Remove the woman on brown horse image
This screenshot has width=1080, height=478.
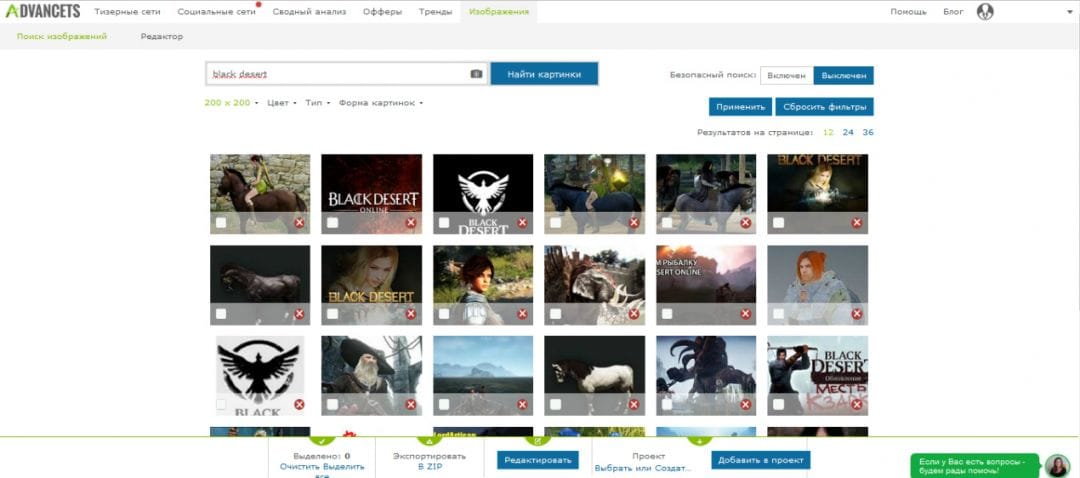[x=299, y=222]
